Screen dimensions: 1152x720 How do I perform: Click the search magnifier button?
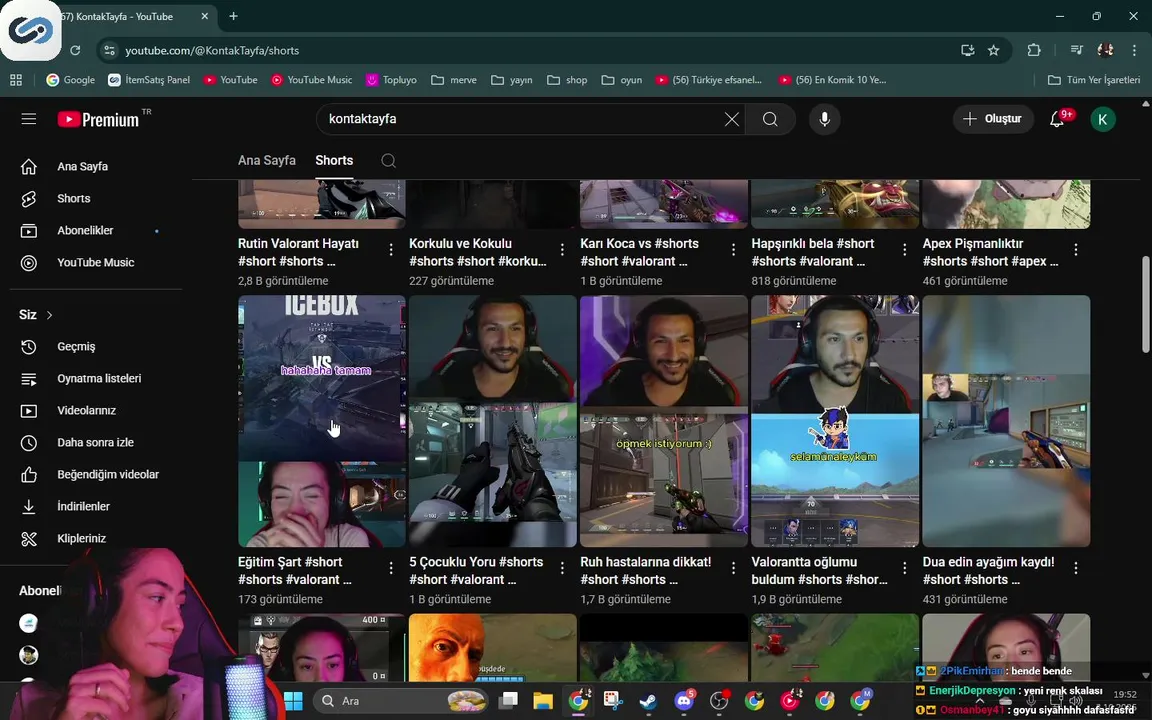[770, 119]
